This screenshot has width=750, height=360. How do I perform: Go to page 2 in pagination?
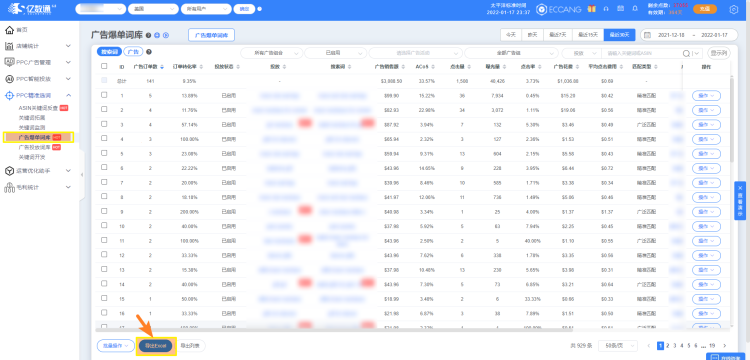coord(668,345)
